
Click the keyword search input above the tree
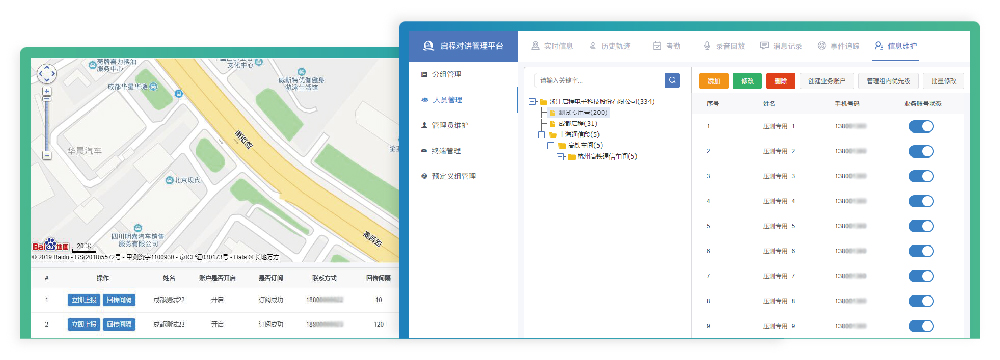click(x=598, y=80)
